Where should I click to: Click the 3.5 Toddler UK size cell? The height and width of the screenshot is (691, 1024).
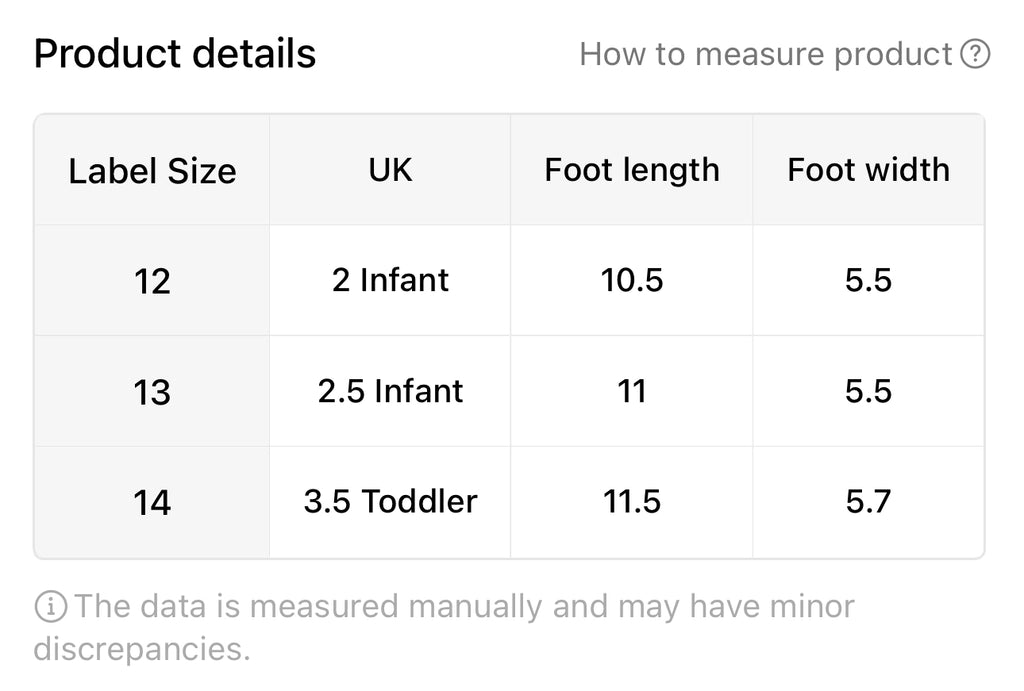coord(390,500)
